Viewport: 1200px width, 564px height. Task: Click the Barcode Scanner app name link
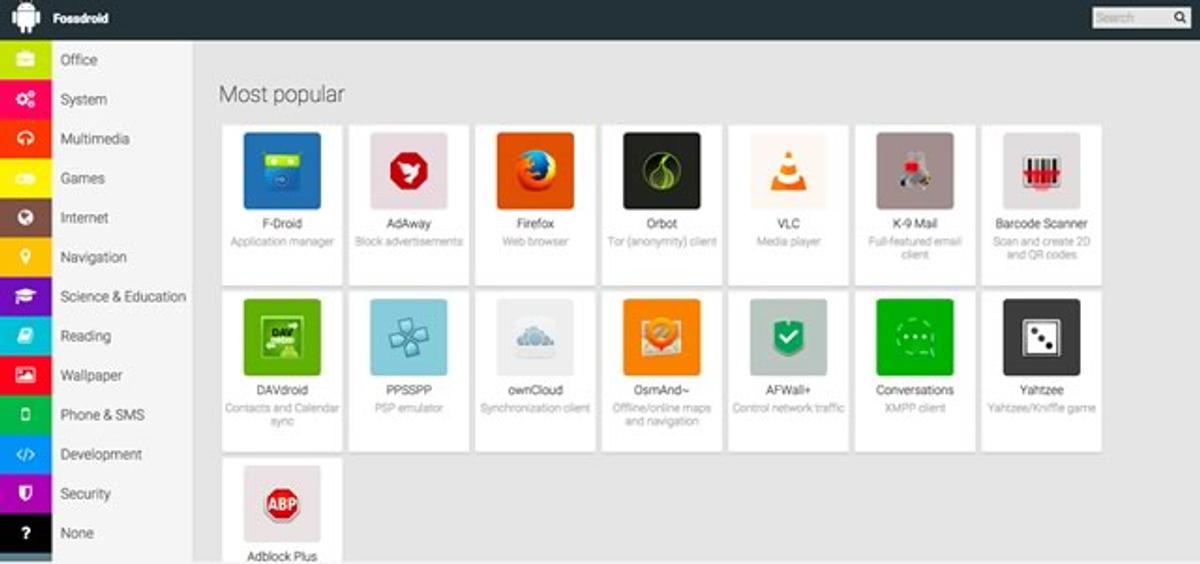point(1041,224)
